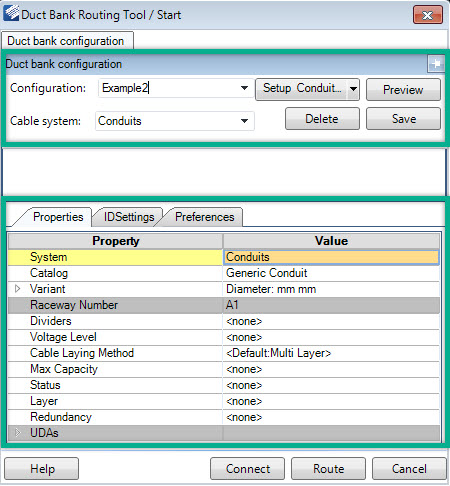Switch to the IDSettings tab
The width and height of the screenshot is (450, 486).
[129, 217]
